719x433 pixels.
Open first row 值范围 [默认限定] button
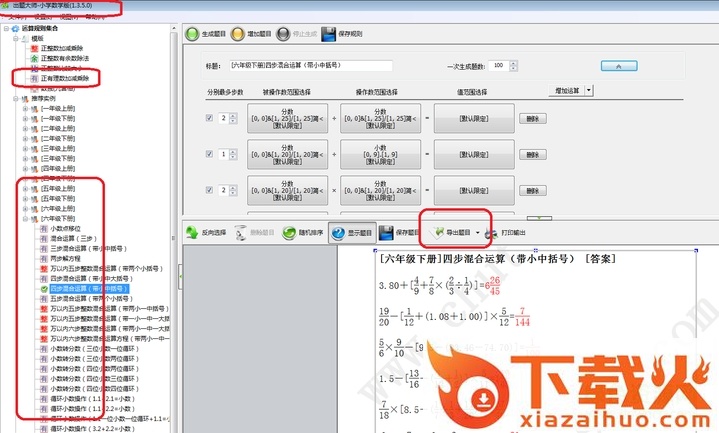point(474,118)
